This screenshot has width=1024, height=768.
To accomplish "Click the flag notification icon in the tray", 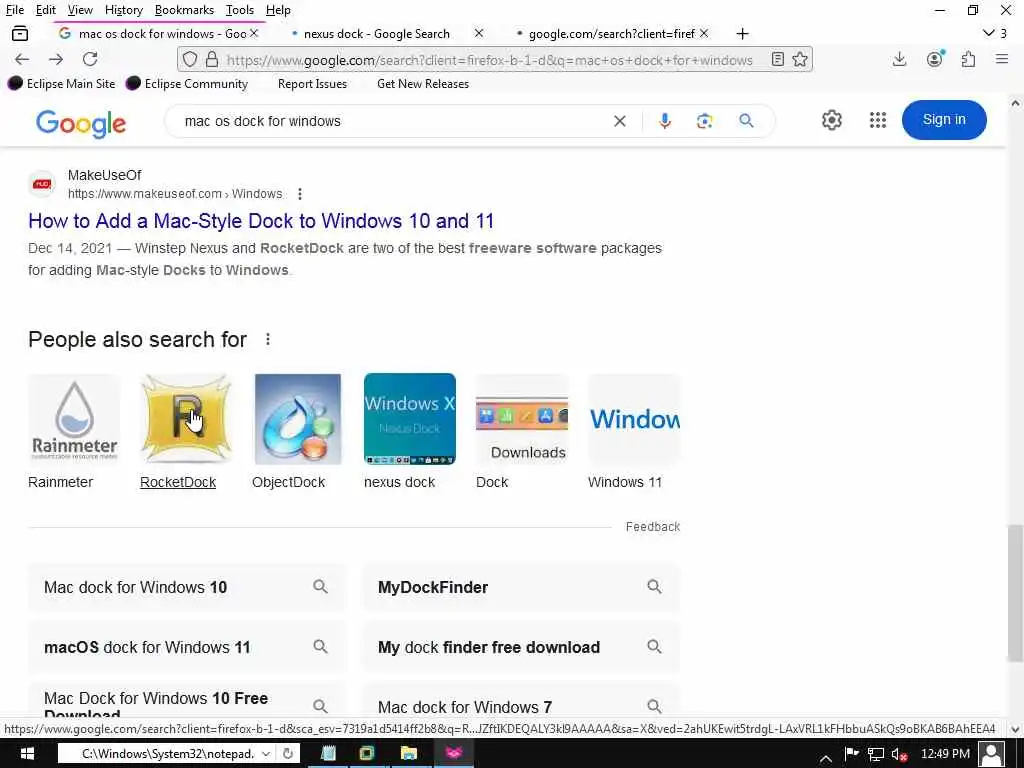I will [x=852, y=754].
